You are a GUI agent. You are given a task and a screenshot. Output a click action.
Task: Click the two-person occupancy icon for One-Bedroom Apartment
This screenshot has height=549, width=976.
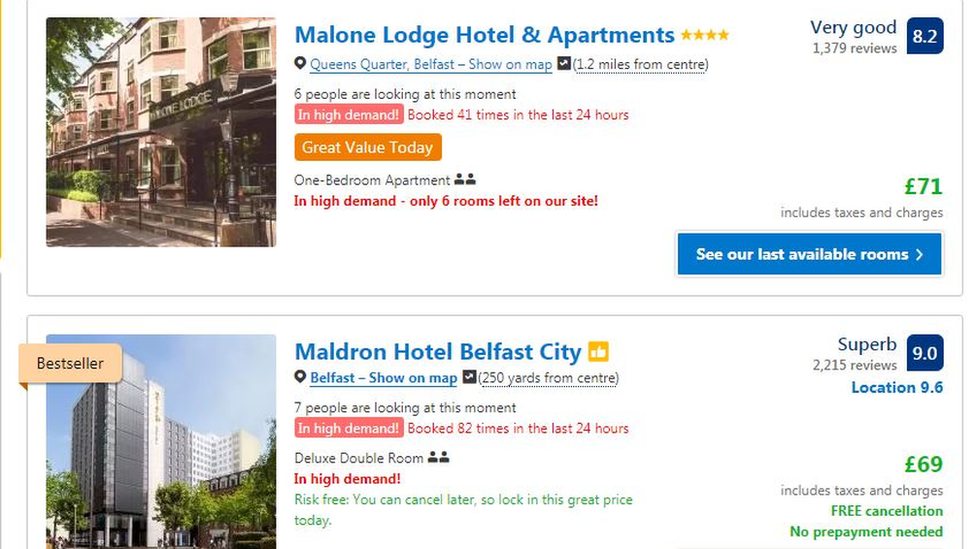click(x=465, y=180)
